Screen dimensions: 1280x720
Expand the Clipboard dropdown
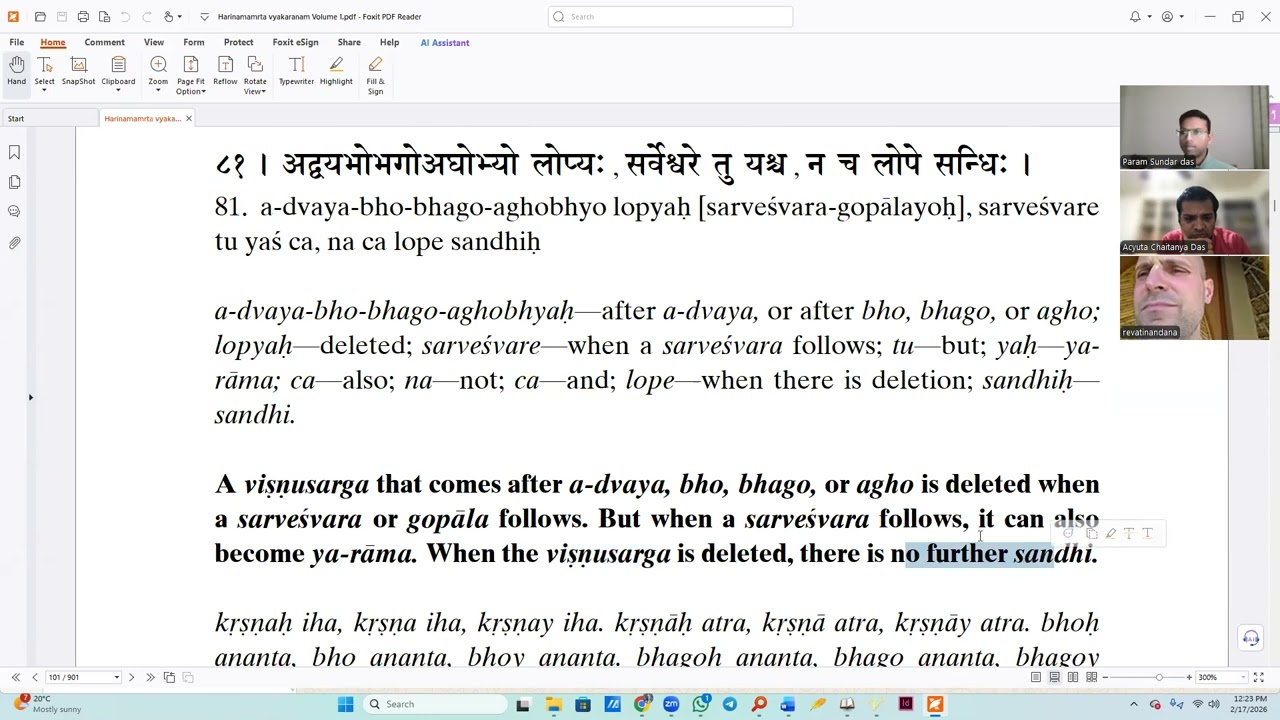coord(118,91)
